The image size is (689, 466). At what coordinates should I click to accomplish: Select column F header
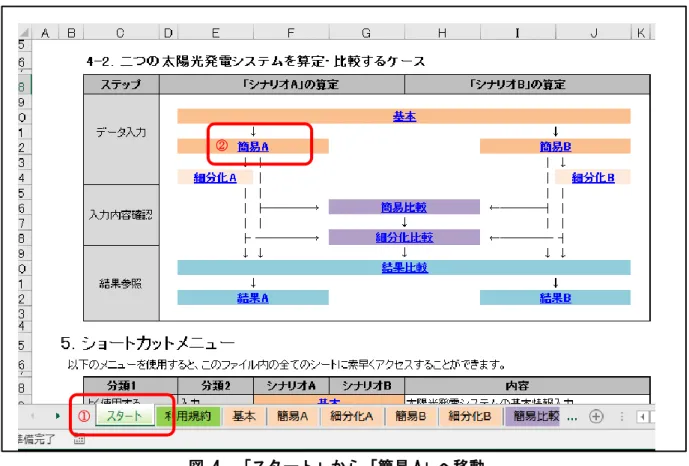tap(291, 33)
